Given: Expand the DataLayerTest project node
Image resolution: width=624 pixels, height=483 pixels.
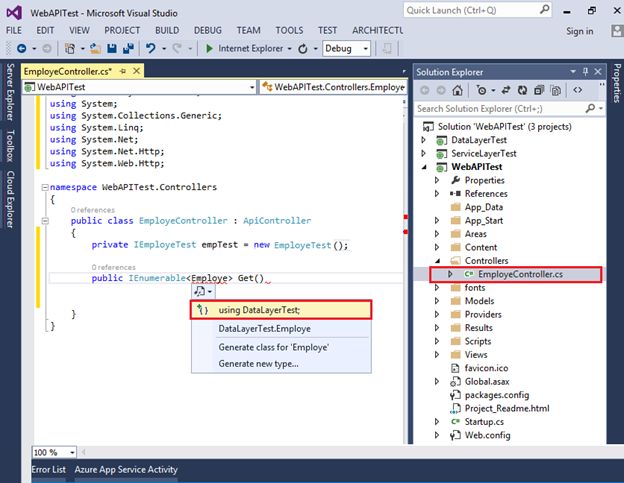Looking at the screenshot, I should tap(423, 141).
